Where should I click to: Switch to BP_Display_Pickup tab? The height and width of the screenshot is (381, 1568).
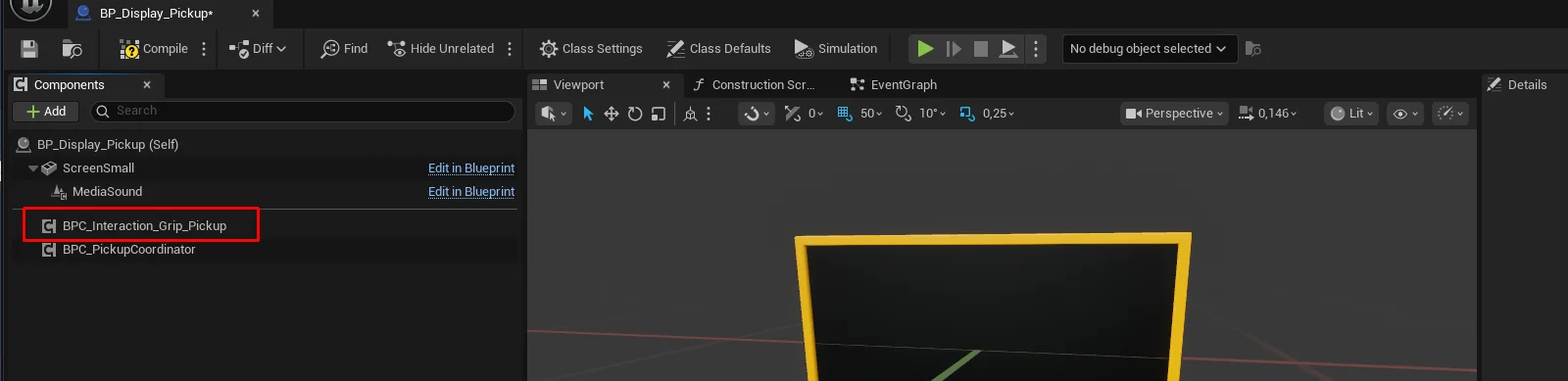[x=157, y=14]
